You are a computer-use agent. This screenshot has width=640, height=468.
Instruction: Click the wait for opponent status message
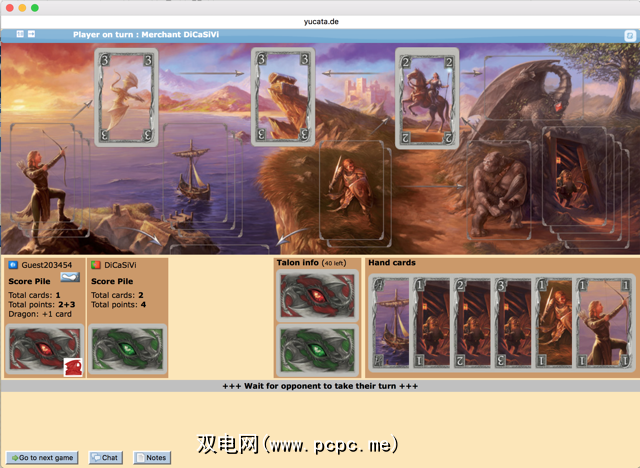[x=320, y=386]
